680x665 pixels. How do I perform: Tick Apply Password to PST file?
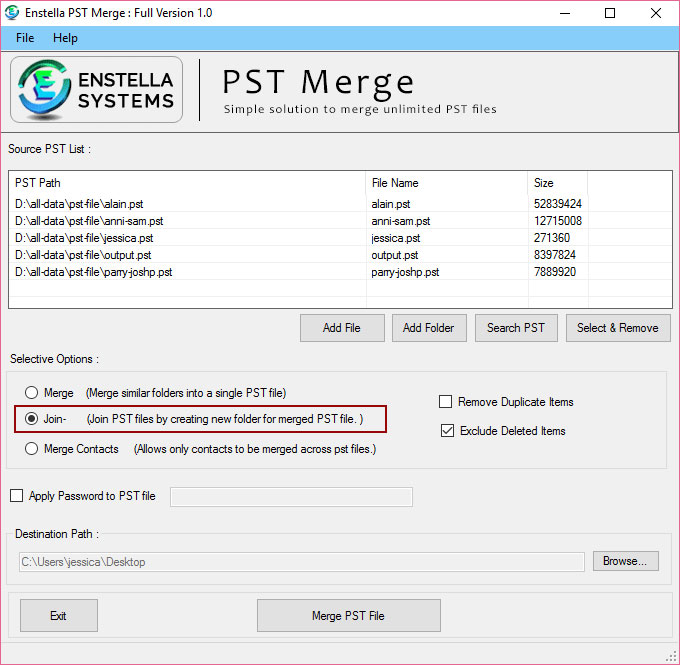pos(16,496)
